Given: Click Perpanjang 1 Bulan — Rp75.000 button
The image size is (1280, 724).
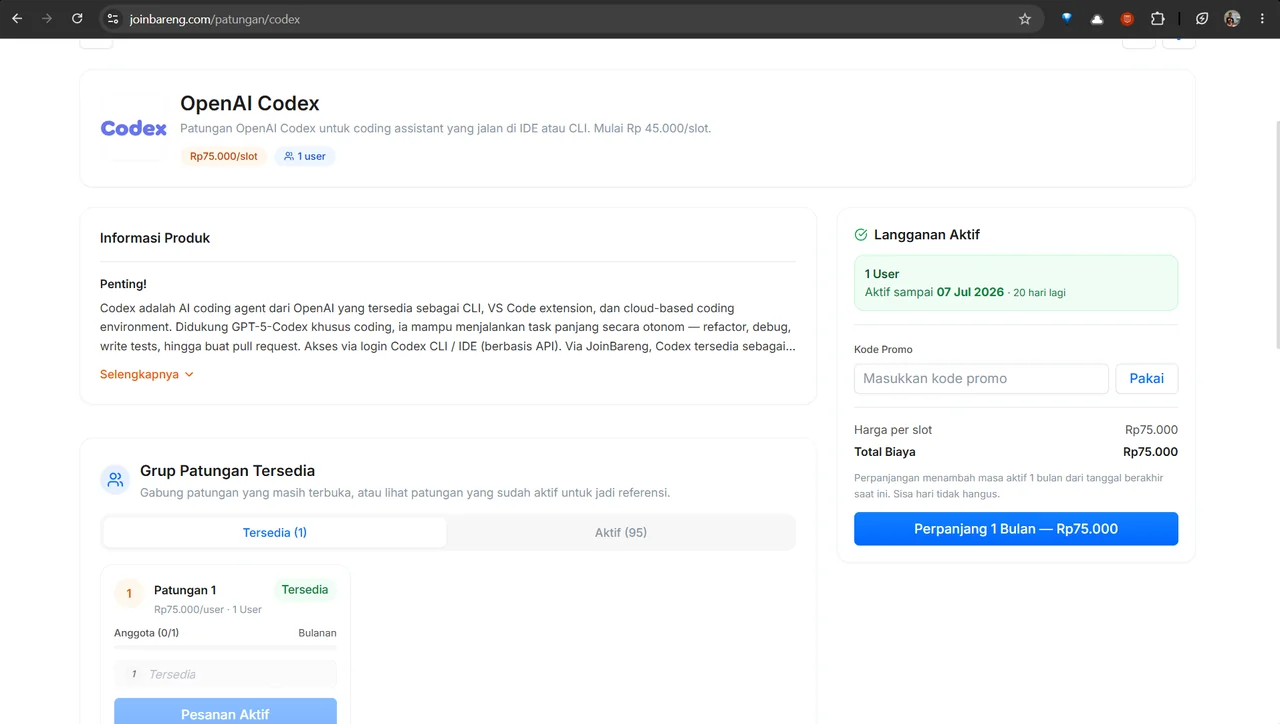Looking at the screenshot, I should 1016,529.
